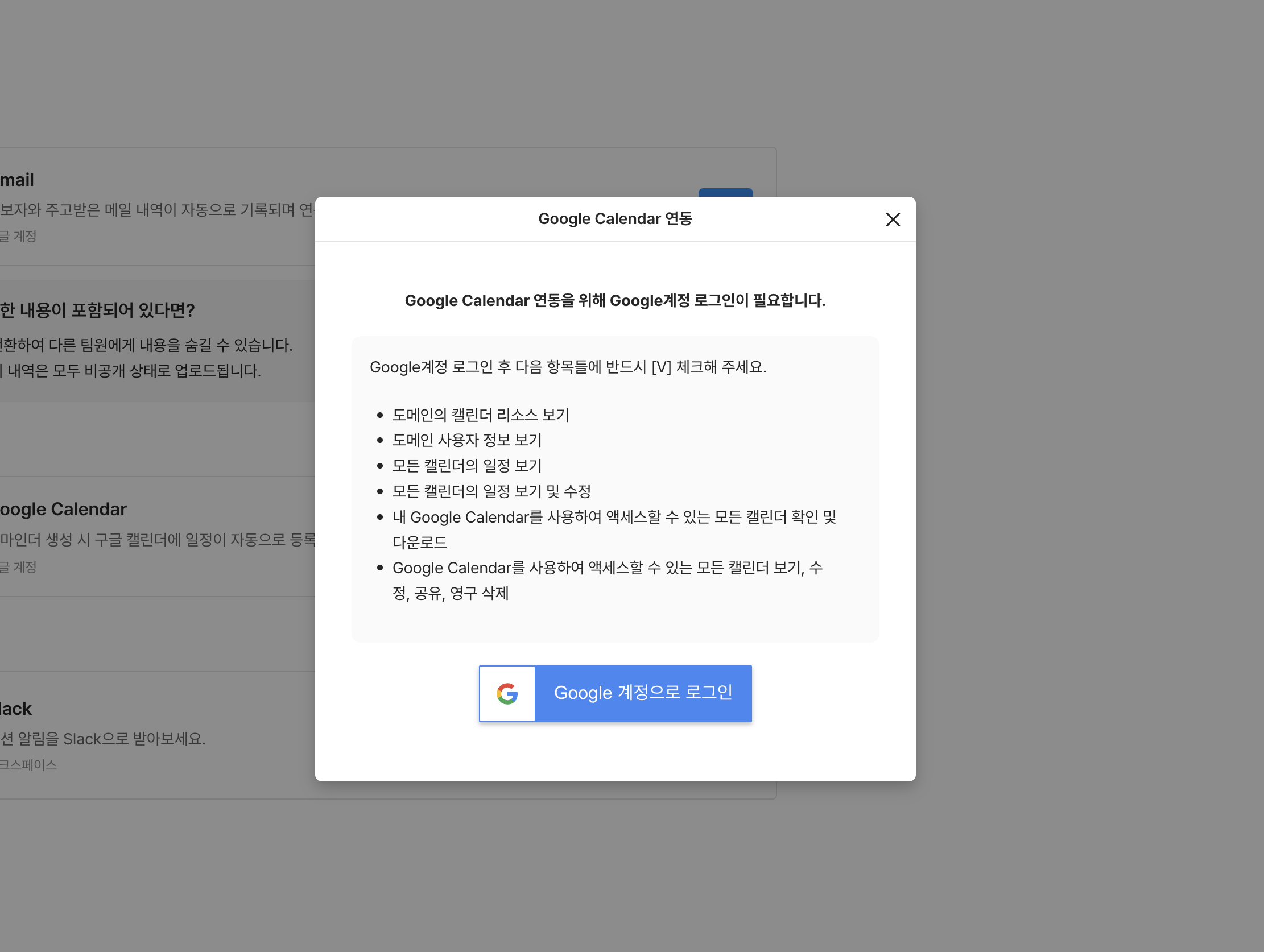Click background text about 구글 캘린더에 일정이 자동으로
The image size is (1264, 952).
(158, 540)
